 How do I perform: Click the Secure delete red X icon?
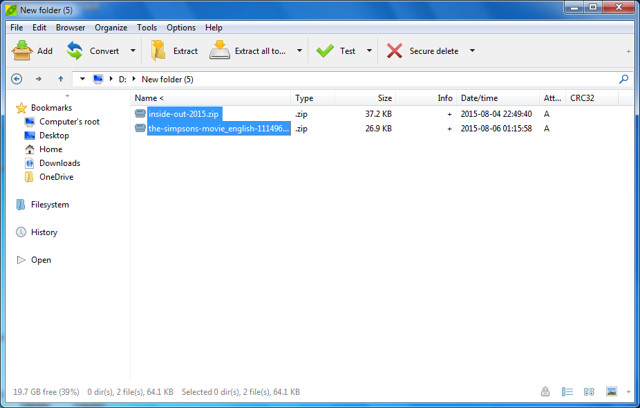point(395,51)
